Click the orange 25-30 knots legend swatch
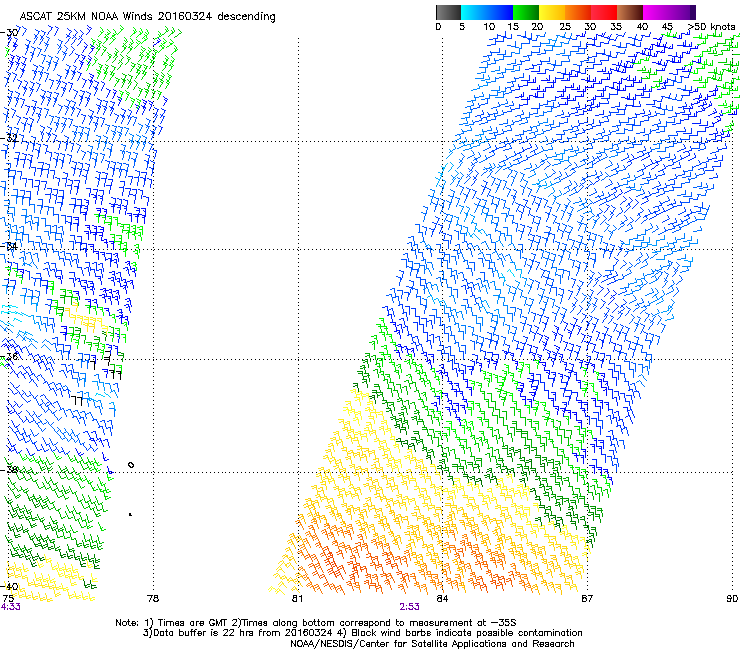 tap(578, 12)
